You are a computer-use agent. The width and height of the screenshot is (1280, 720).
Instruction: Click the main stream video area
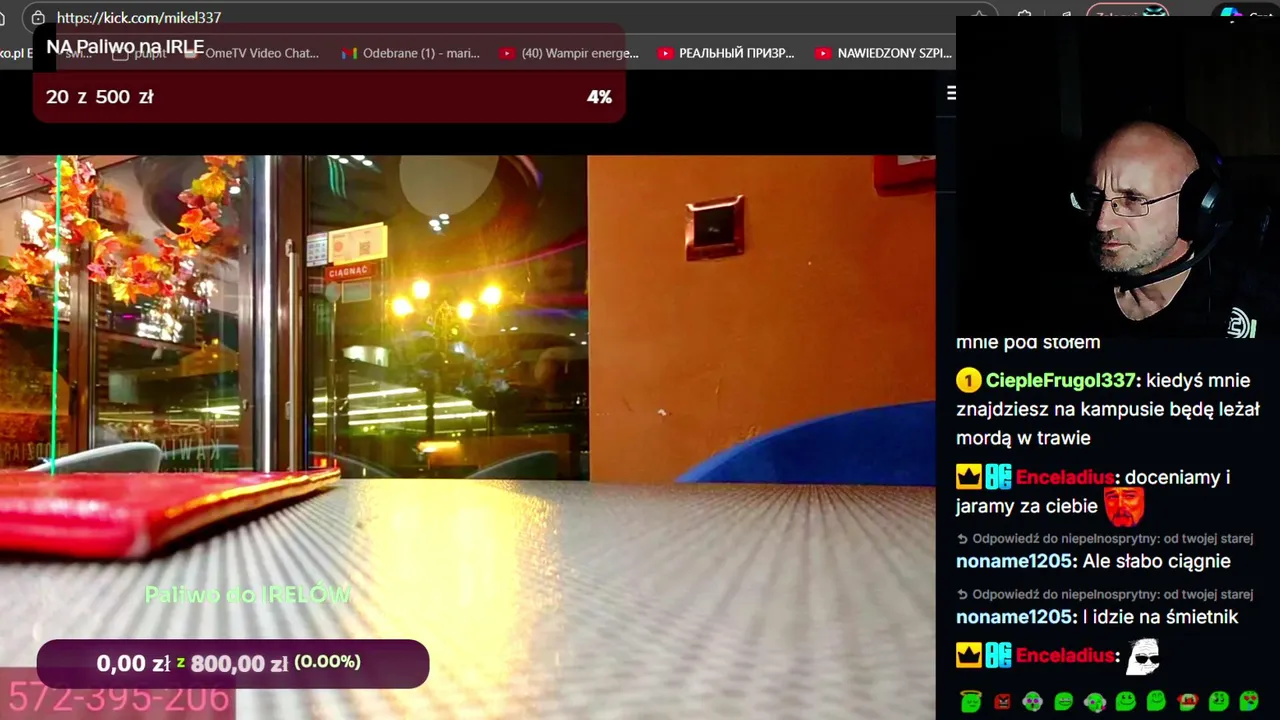click(467, 437)
